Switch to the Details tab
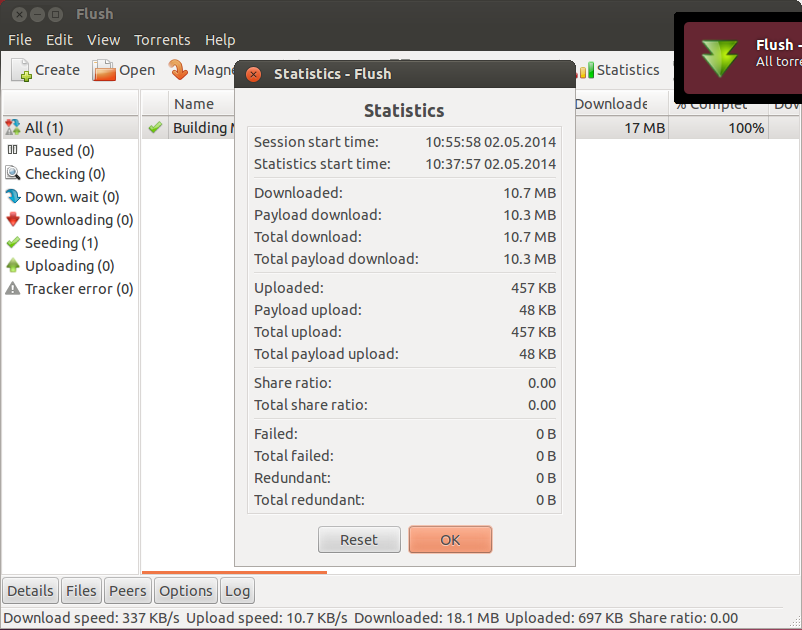The image size is (802, 630). click(30, 591)
